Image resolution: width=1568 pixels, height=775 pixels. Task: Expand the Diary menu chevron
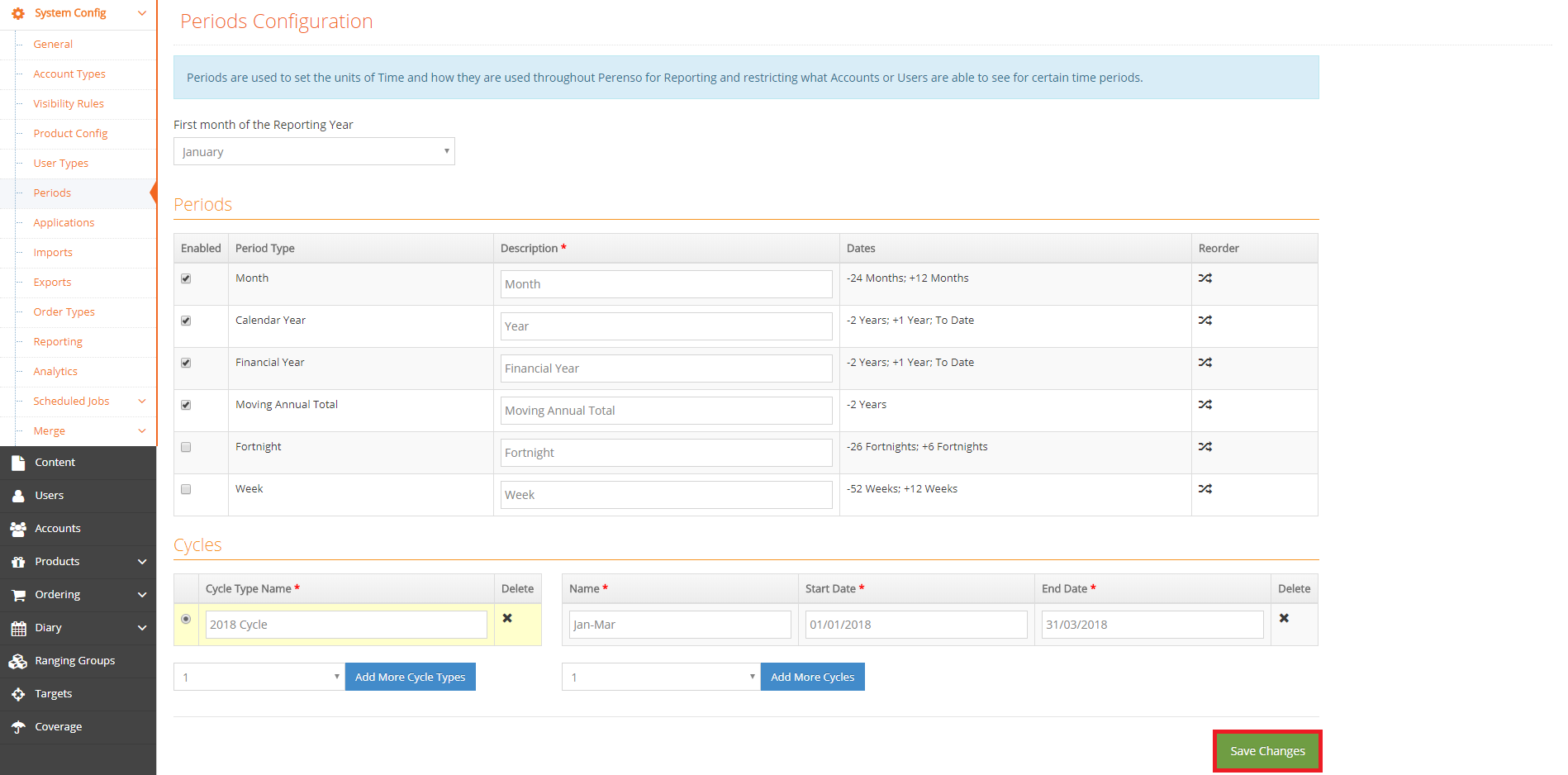click(x=142, y=628)
